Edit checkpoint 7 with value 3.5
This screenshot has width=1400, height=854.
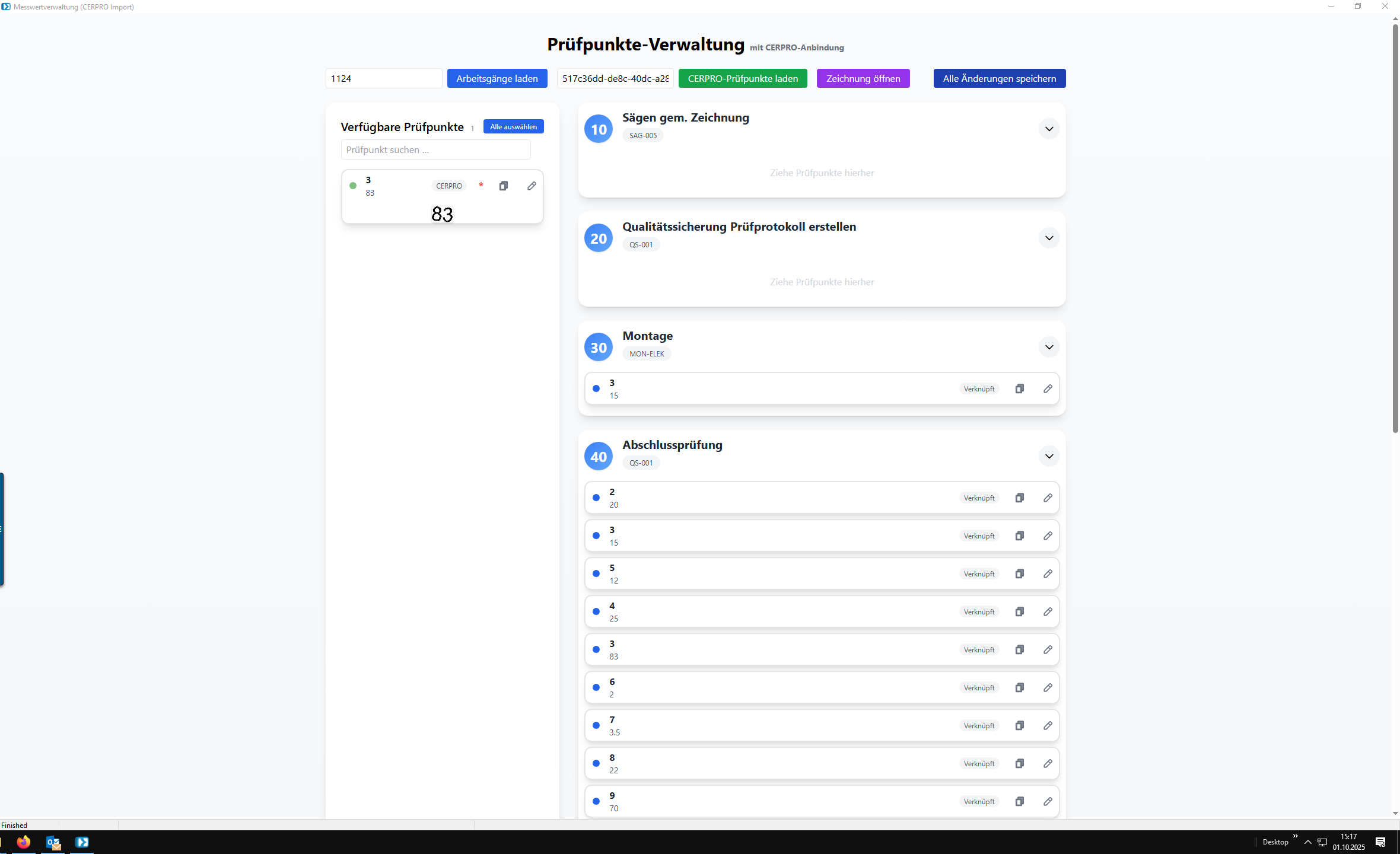[x=1048, y=725]
